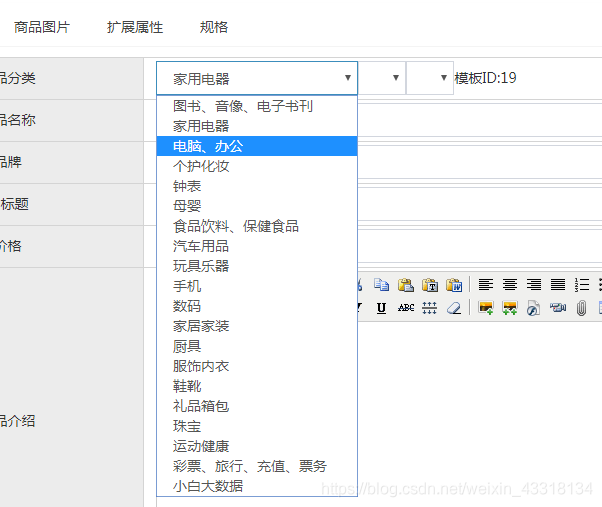
Task: Select 数码 category option
Action: click(x=257, y=306)
